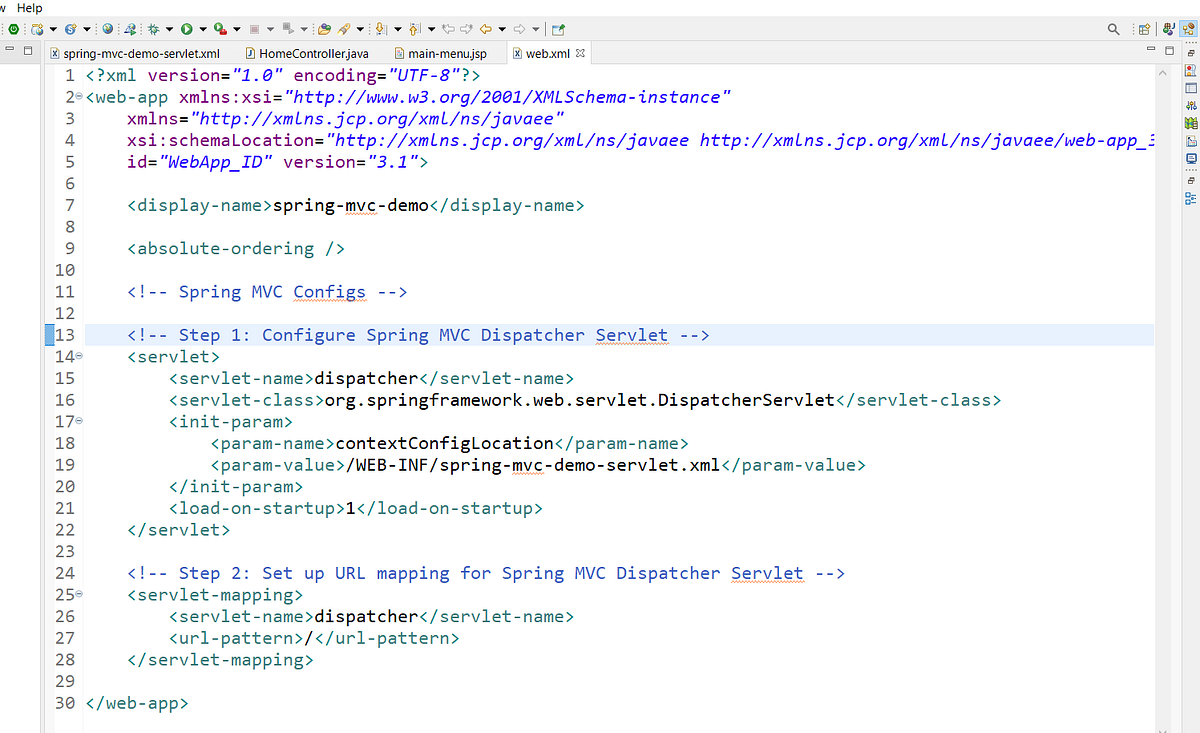This screenshot has height=733, width=1200.
Task: Switch to the Java EE perspective icon
Action: tap(1188, 29)
